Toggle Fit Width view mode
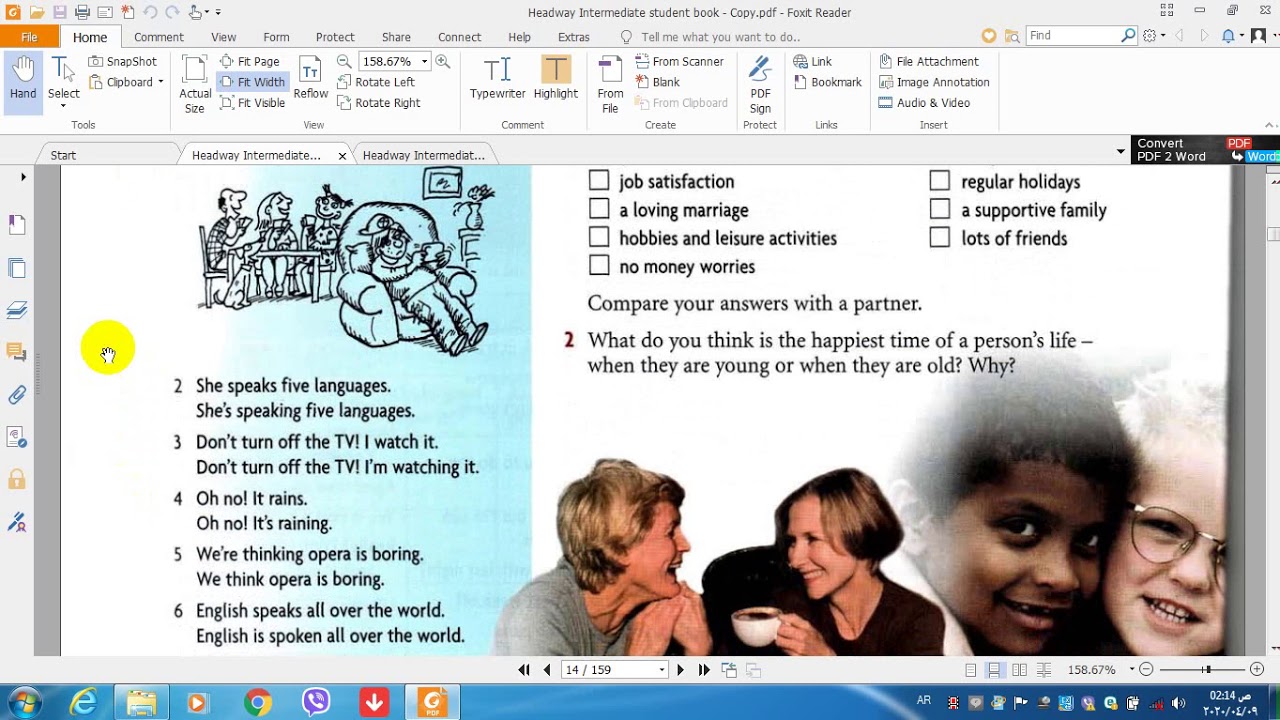Viewport: 1280px width, 720px height. 253,82
